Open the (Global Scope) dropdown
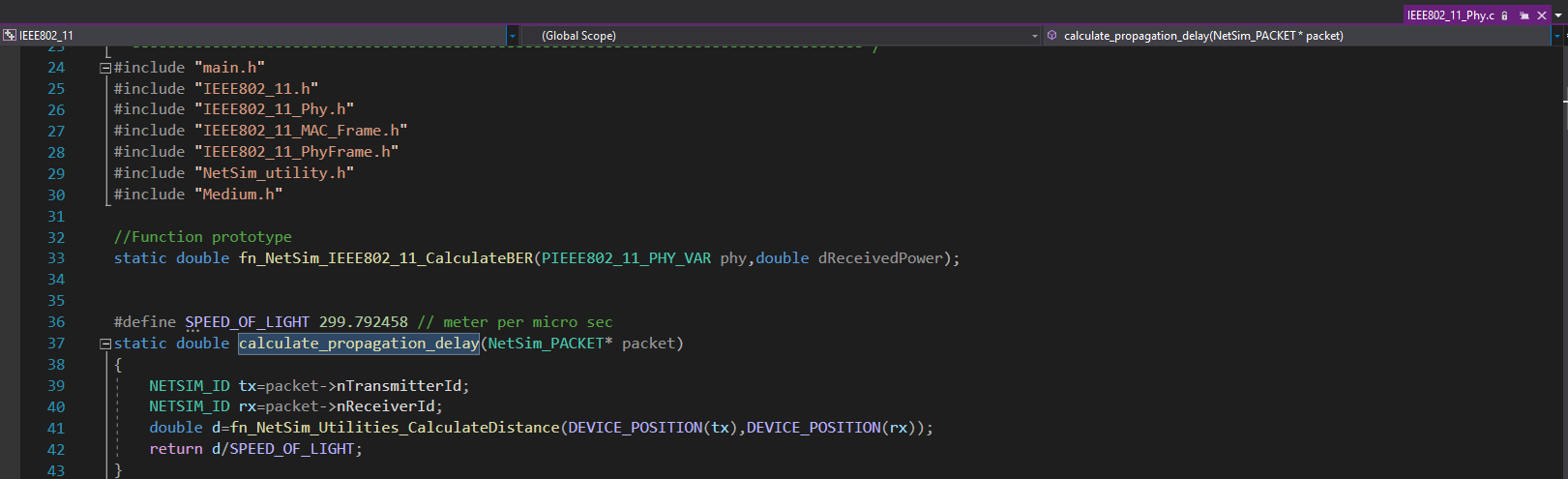This screenshot has height=479, width=1568. point(781,36)
